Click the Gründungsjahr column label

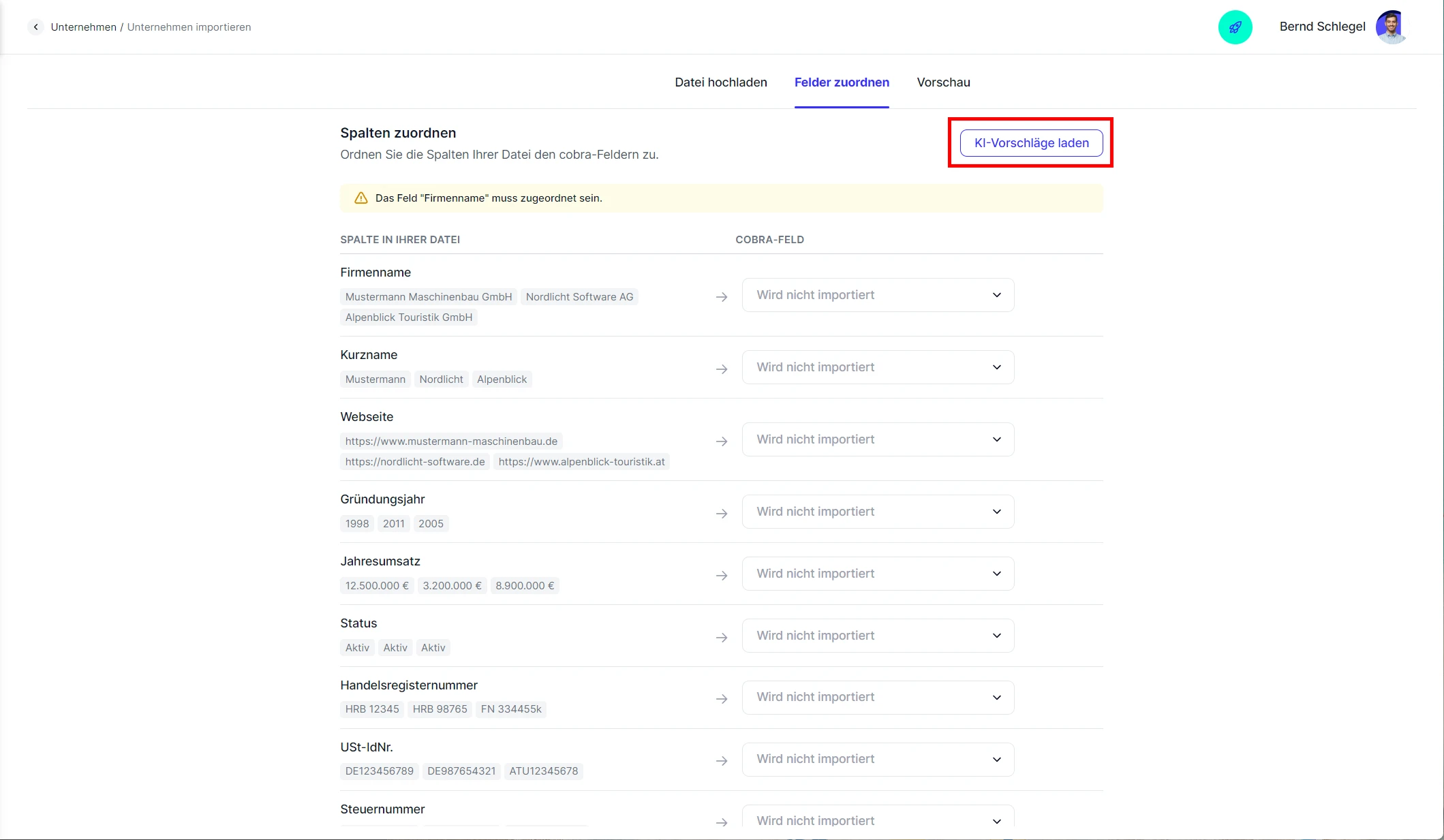tap(382, 499)
